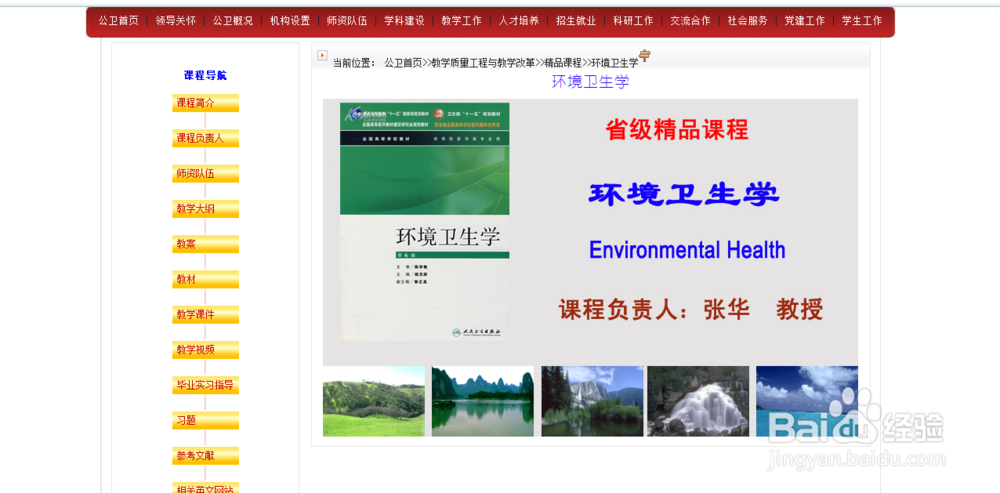Open the 教学工作 menu item

[462, 21]
